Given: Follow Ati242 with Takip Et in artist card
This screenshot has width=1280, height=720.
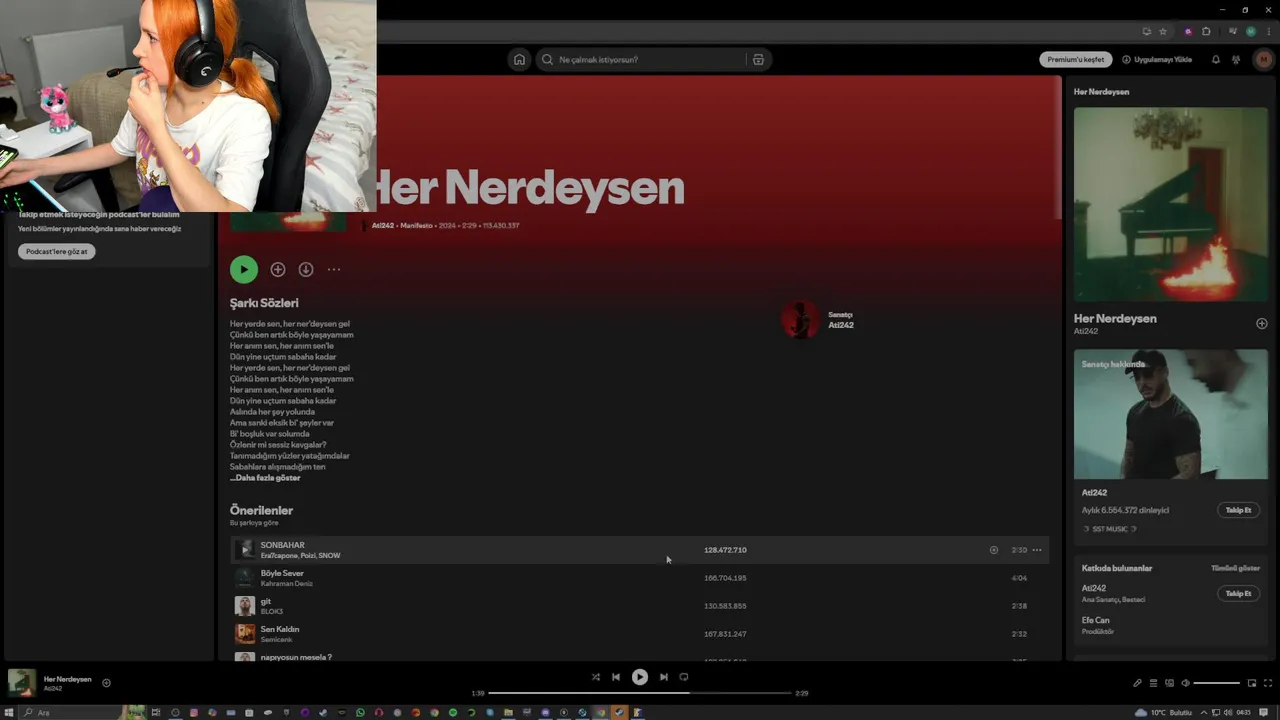Looking at the screenshot, I should click(1239, 510).
